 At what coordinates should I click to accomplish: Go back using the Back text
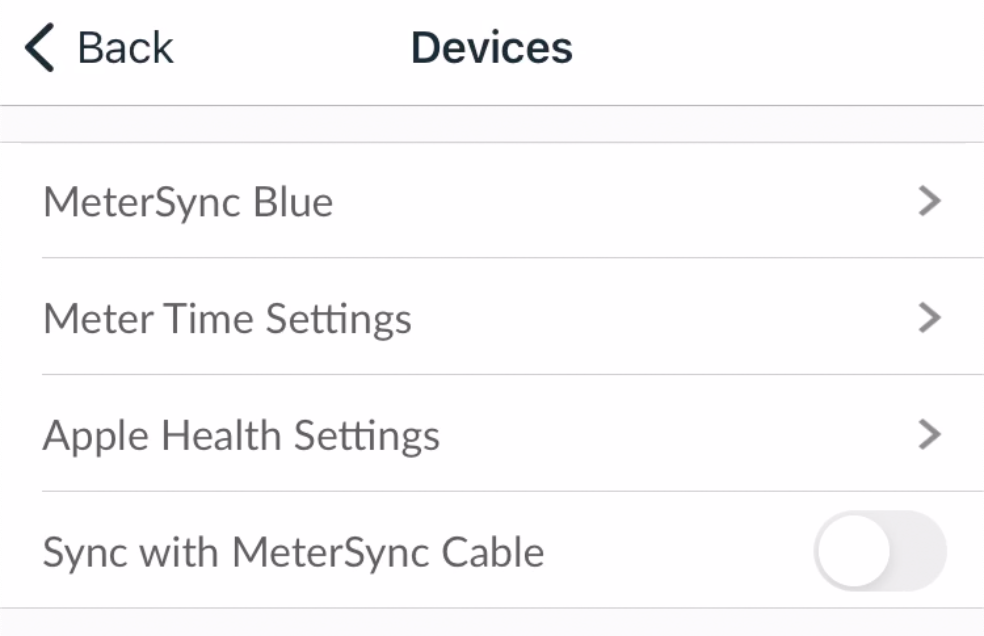pos(125,49)
